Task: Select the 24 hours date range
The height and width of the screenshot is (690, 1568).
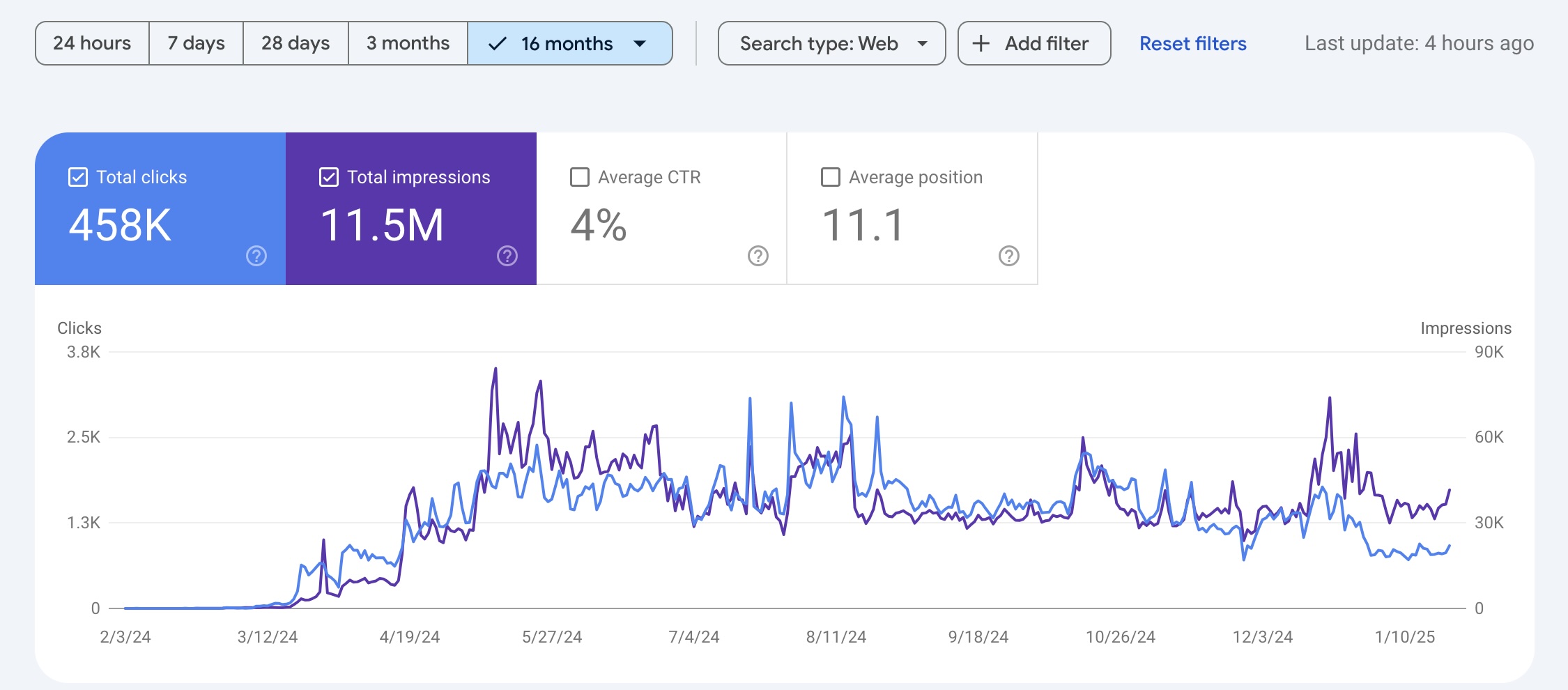Action: [92, 44]
